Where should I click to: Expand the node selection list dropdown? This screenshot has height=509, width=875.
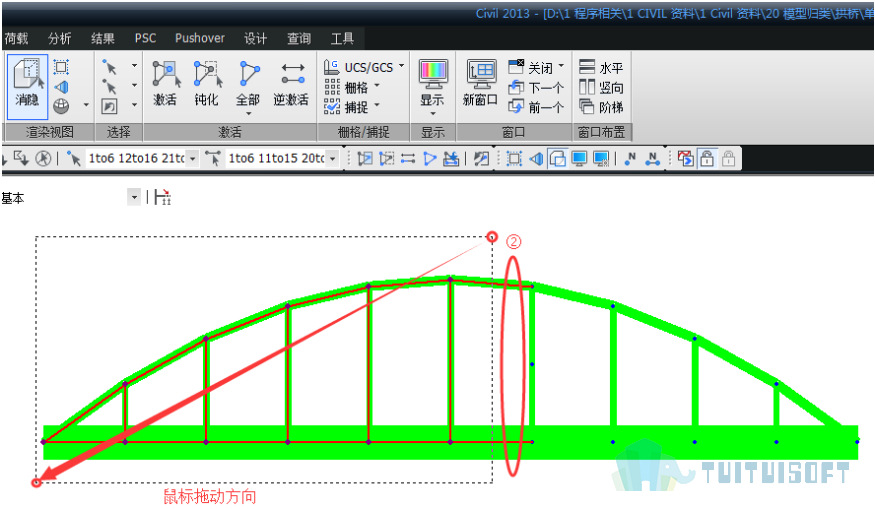[x=193, y=159]
